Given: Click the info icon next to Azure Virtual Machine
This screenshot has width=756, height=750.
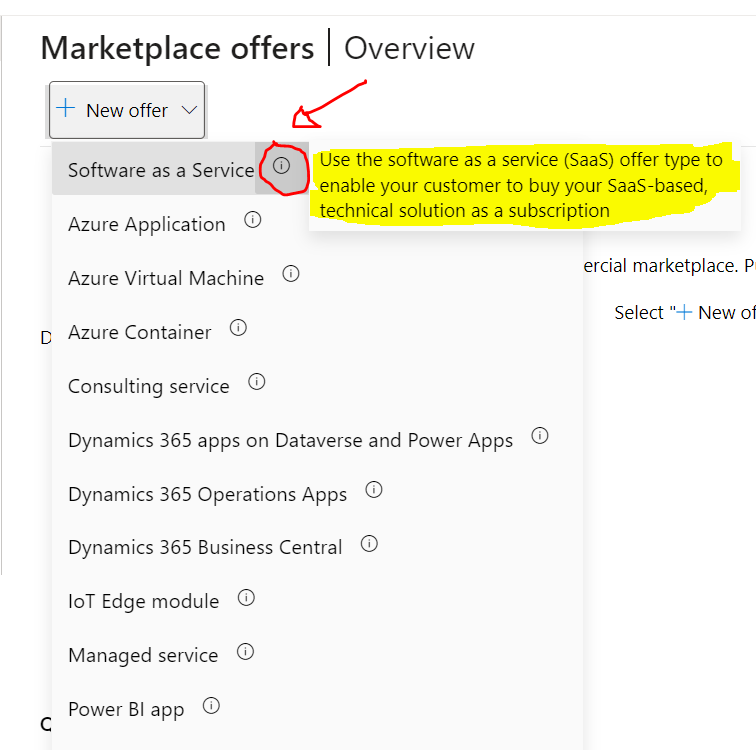Looking at the screenshot, I should tap(291, 274).
